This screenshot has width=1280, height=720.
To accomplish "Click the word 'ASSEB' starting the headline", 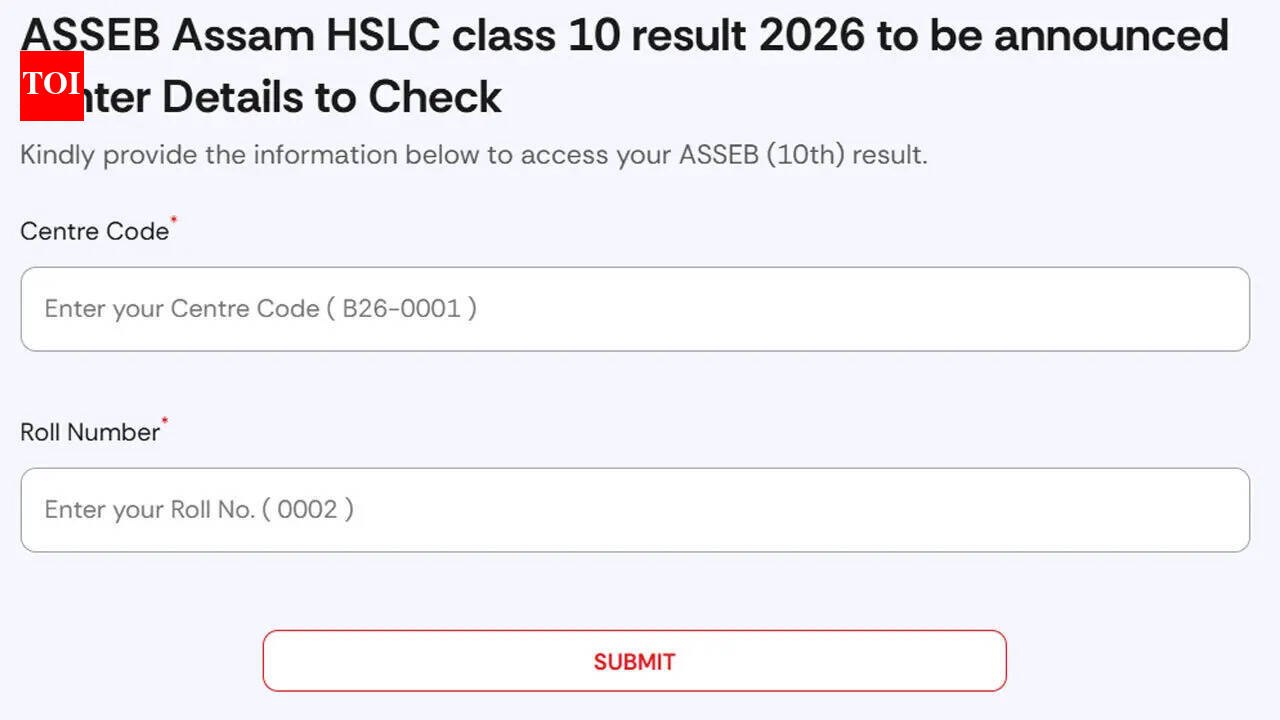I will tap(90, 37).
